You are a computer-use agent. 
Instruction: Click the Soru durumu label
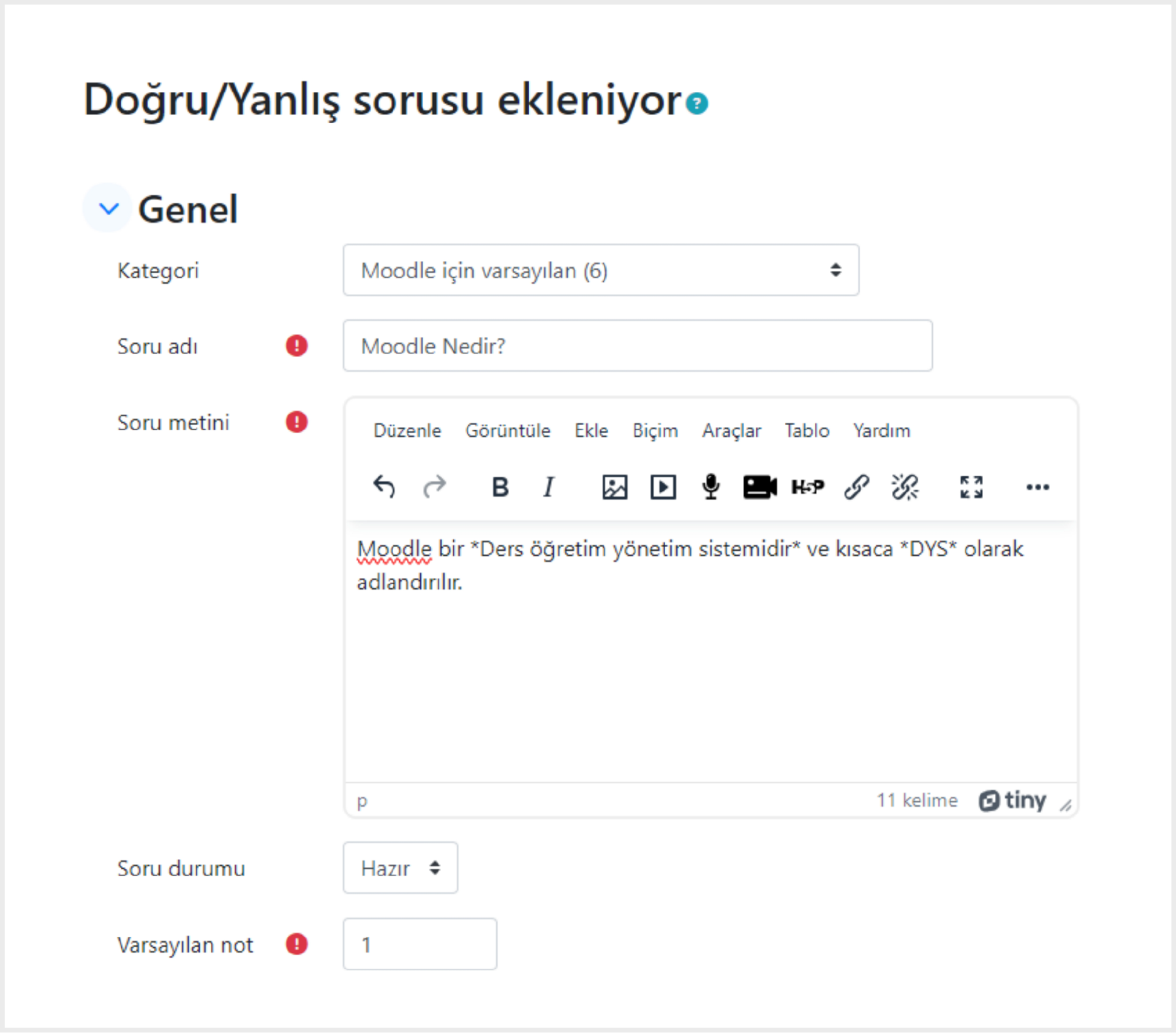(181, 868)
